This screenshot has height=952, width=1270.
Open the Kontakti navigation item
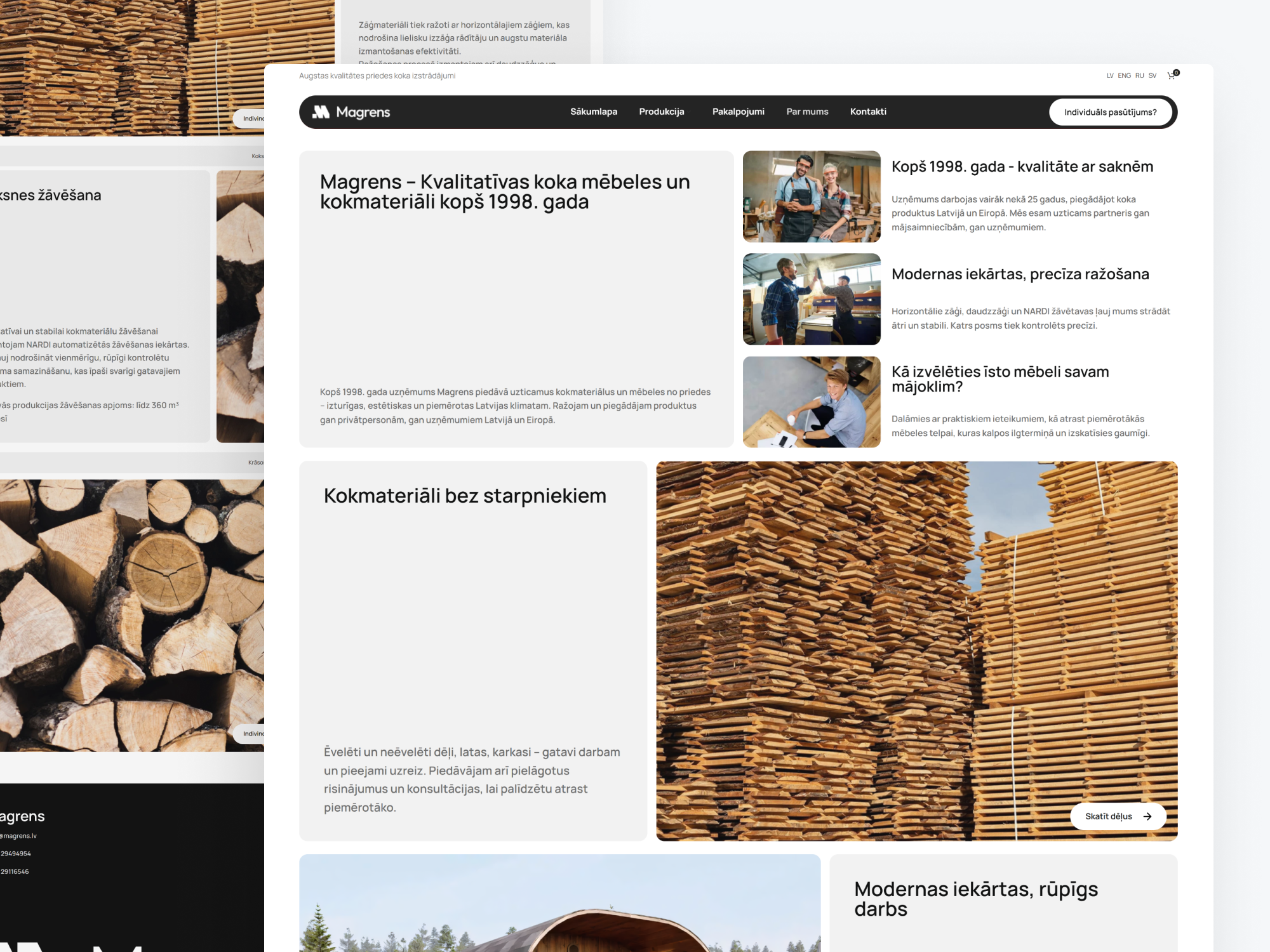pos(868,111)
